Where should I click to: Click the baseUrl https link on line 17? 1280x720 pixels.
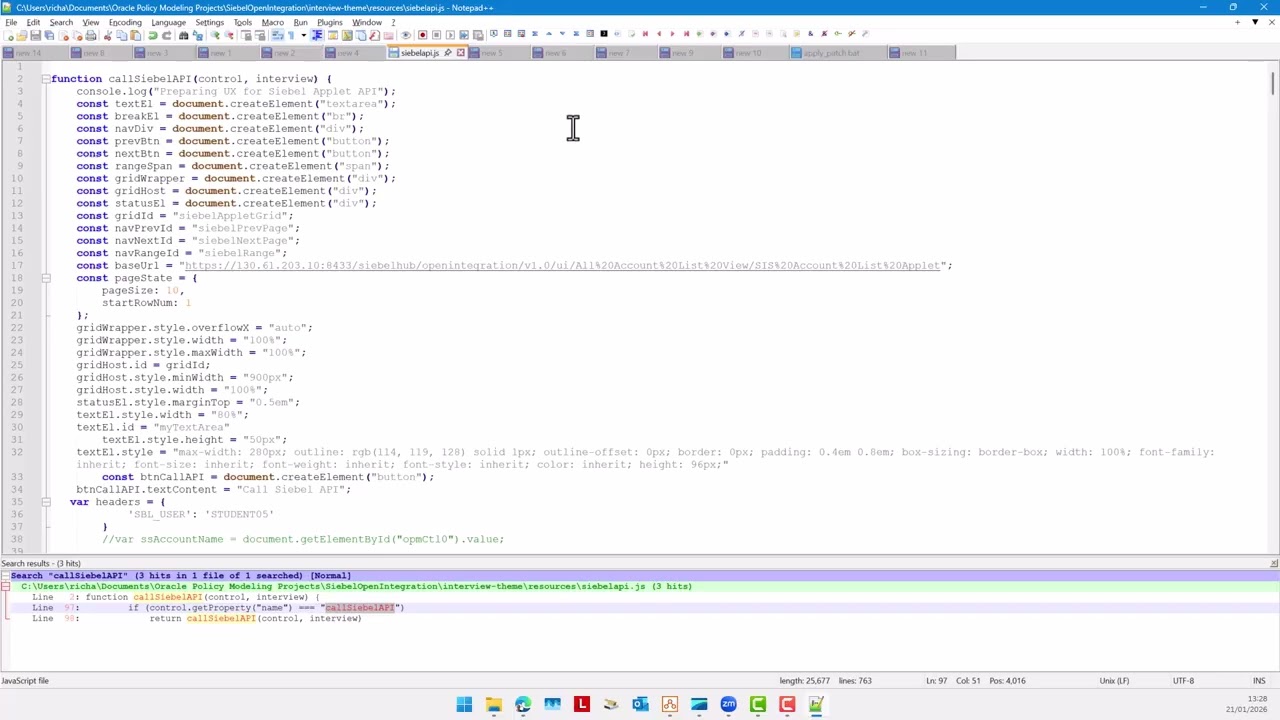coord(562,266)
